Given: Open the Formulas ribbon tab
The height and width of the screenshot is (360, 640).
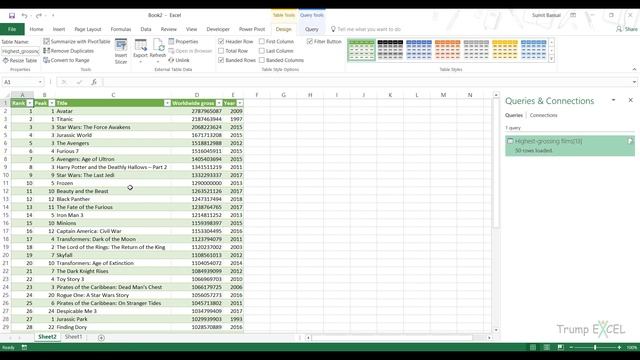Looking at the screenshot, I should [121, 29].
